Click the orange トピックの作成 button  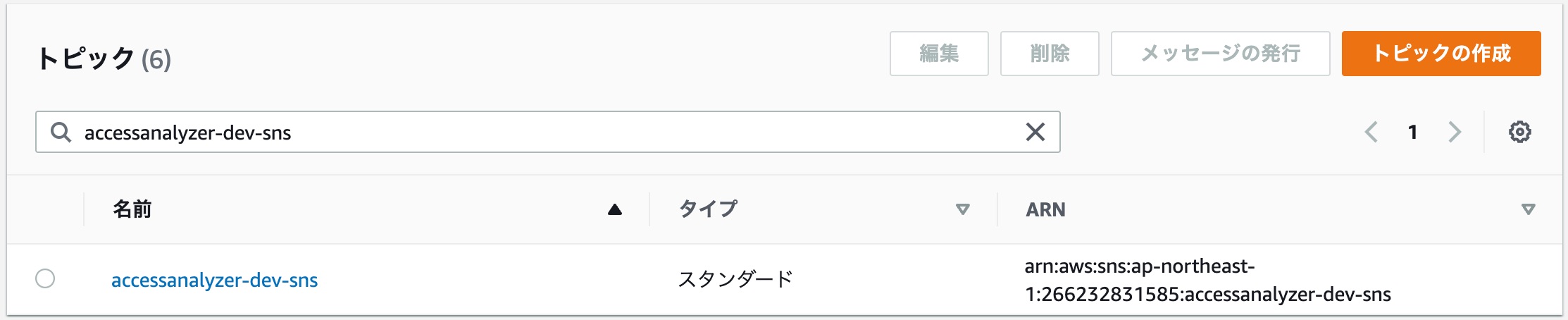1441,54
